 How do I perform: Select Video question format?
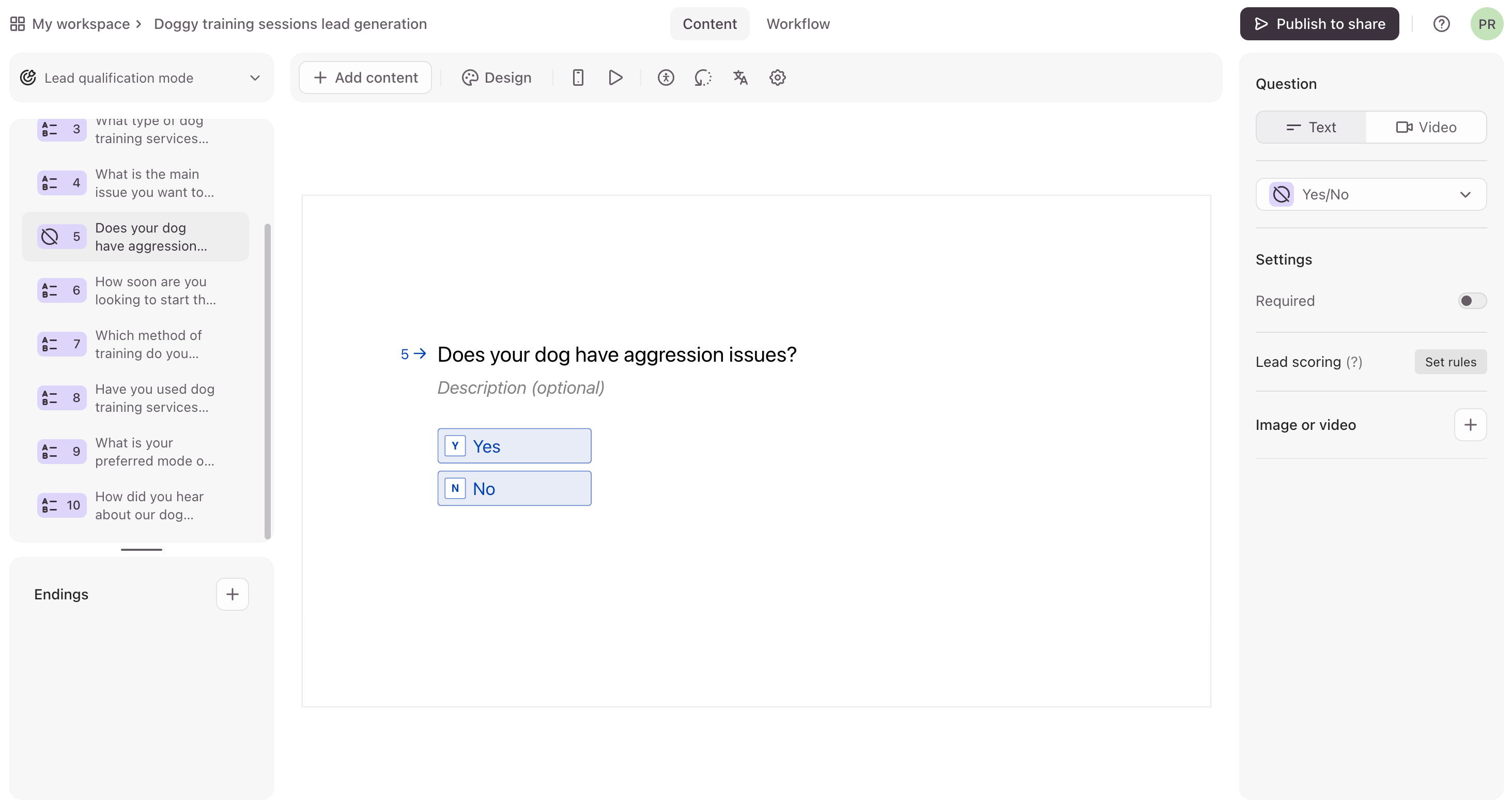(x=1426, y=127)
